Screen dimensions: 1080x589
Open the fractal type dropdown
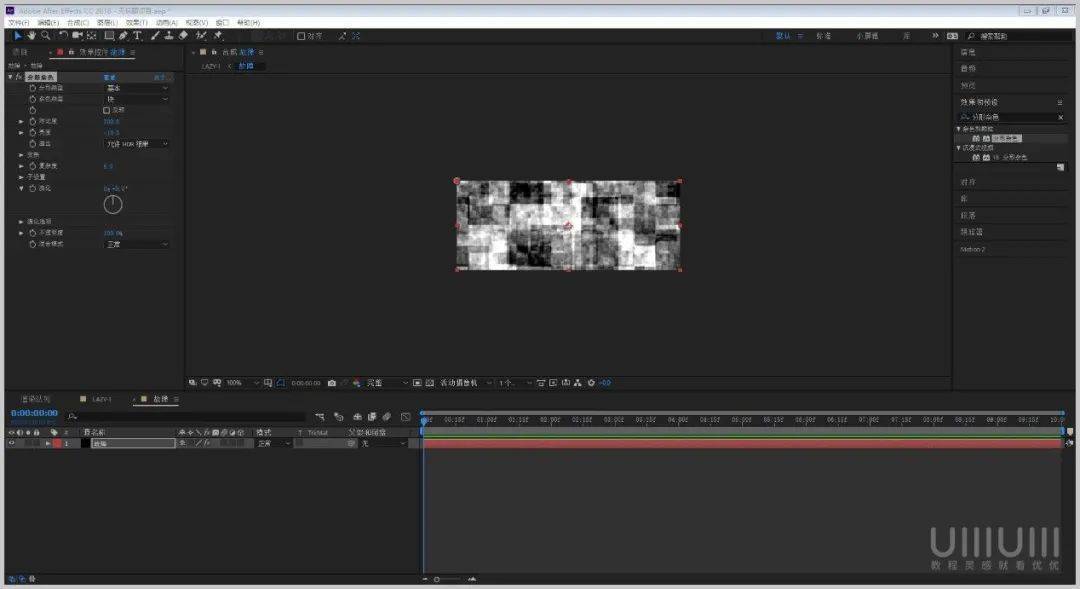tap(136, 88)
